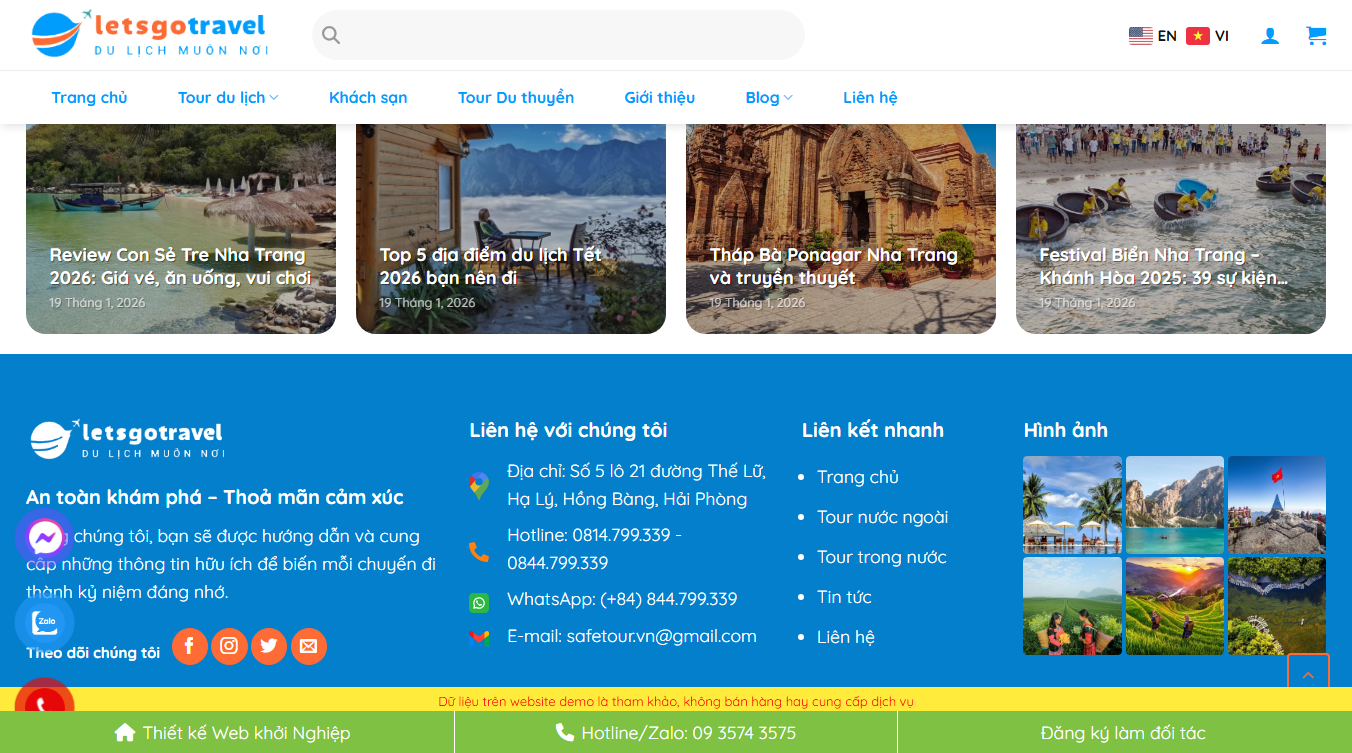Screen dimensions: 1352x753
Task: Open Facebook via the footer social icon
Action: pyautogui.click(x=190, y=646)
